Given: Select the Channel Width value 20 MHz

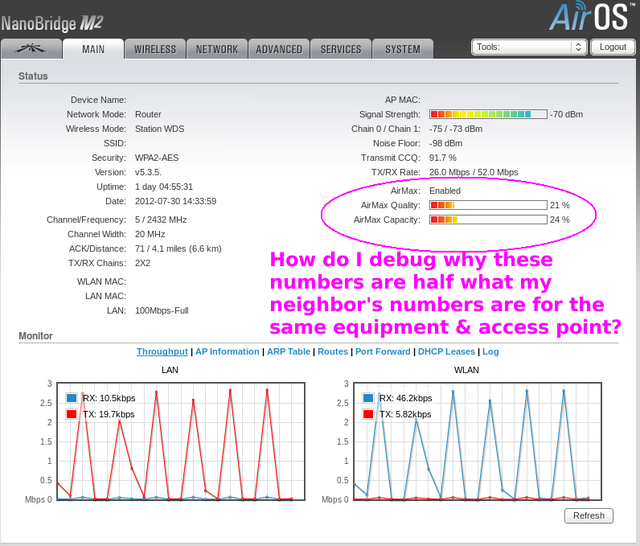Looking at the screenshot, I should pyautogui.click(x=150, y=234).
